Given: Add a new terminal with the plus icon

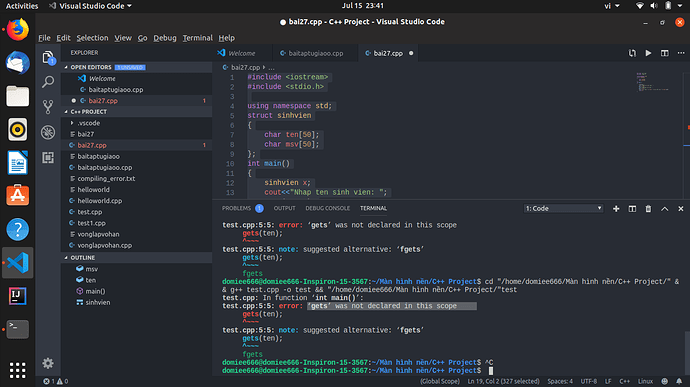Looking at the screenshot, I should click(x=616, y=209).
